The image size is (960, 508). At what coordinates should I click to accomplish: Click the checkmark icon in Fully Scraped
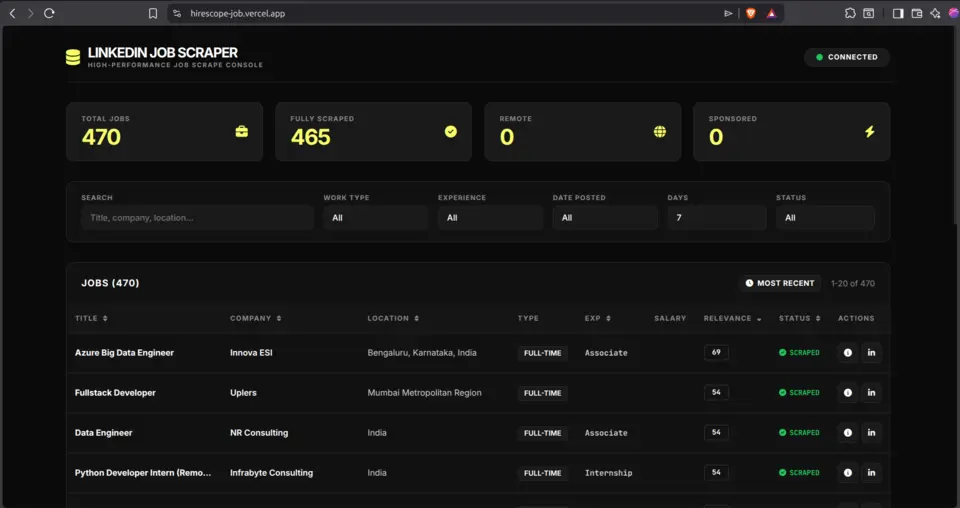click(x=451, y=132)
